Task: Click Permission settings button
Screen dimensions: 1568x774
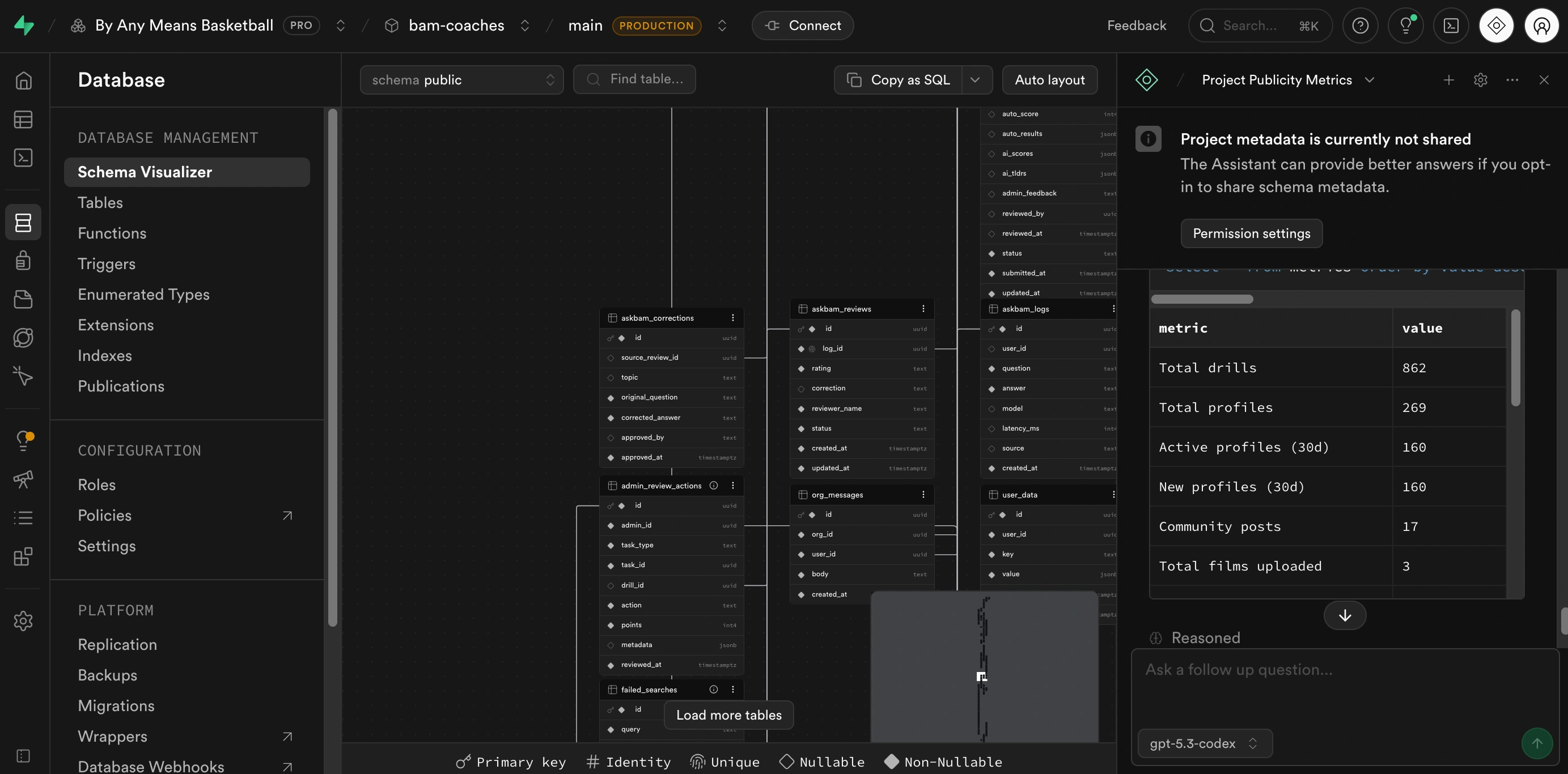Action: (x=1252, y=233)
